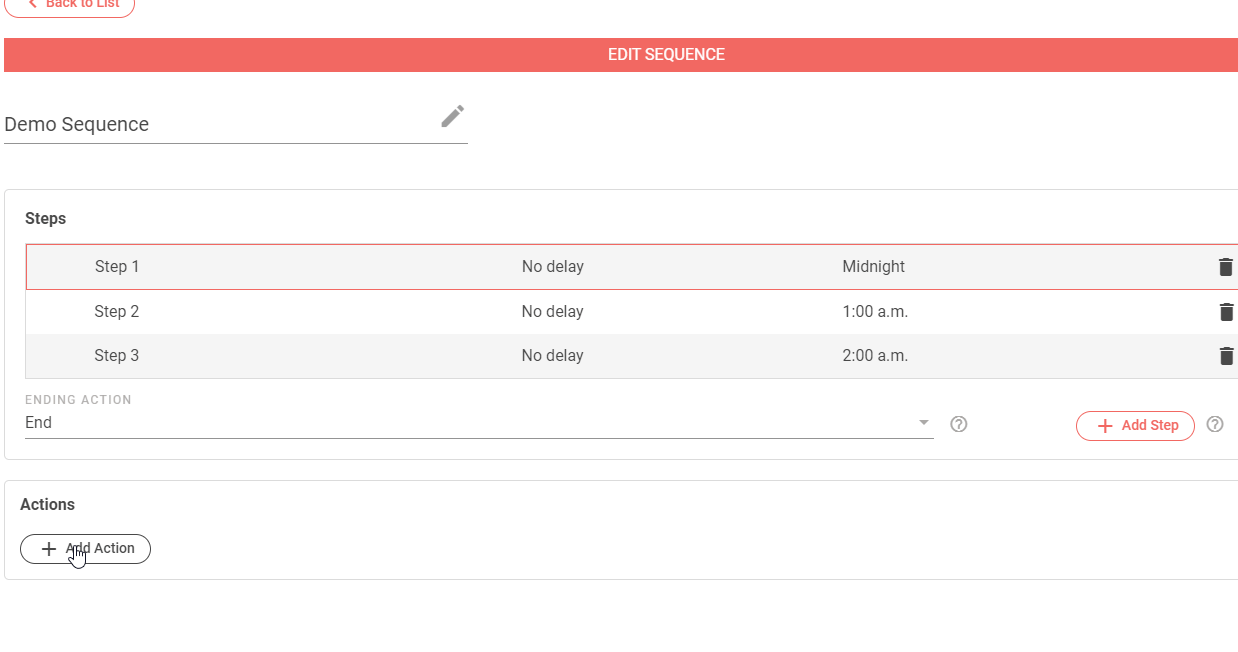1238x652 pixels.
Task: Remove Step 3 with its trash icon
Action: point(1226,356)
